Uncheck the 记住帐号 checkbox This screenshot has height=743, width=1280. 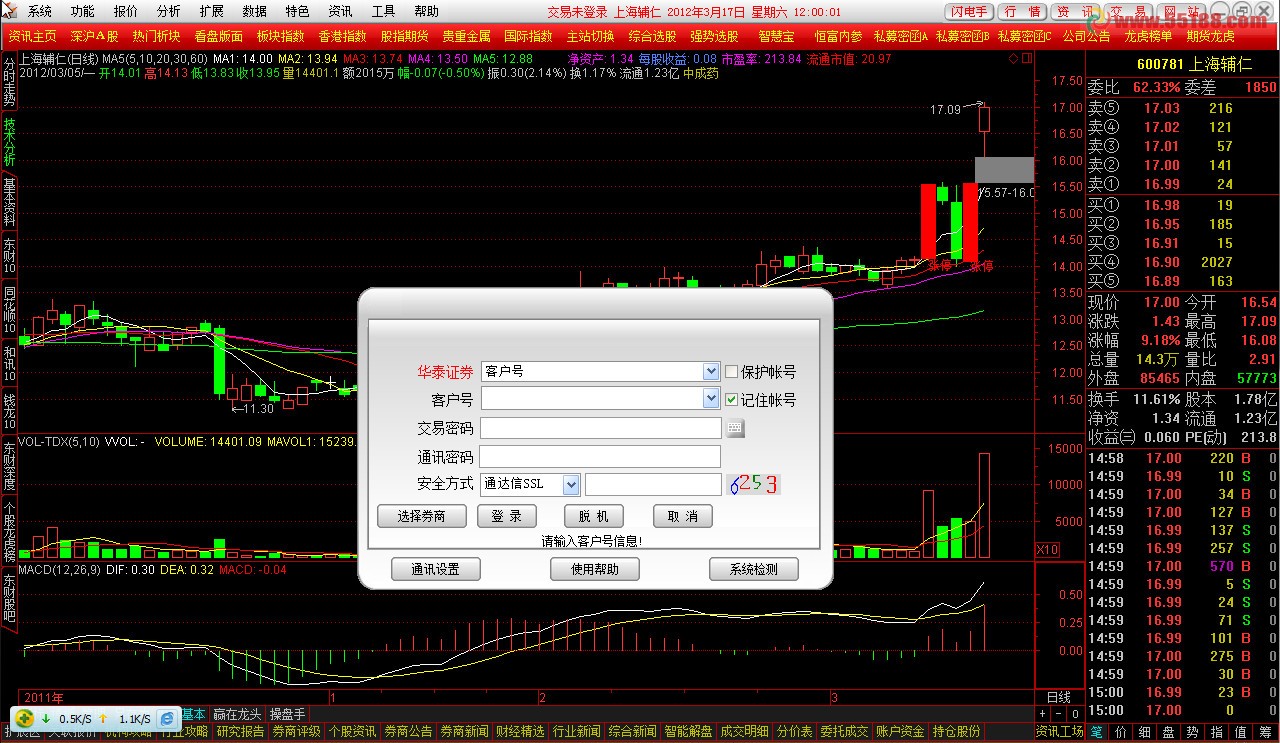[732, 399]
